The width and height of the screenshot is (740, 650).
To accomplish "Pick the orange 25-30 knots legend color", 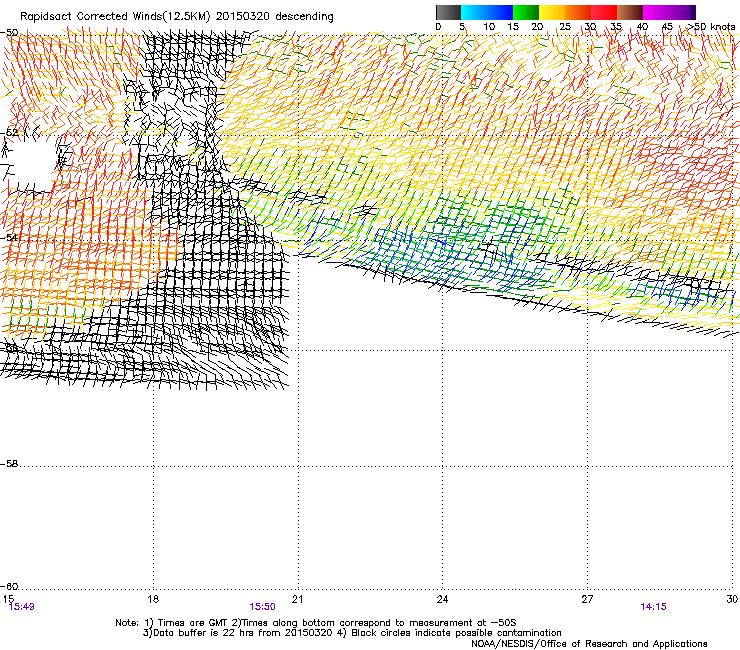I will pyautogui.click(x=578, y=12).
